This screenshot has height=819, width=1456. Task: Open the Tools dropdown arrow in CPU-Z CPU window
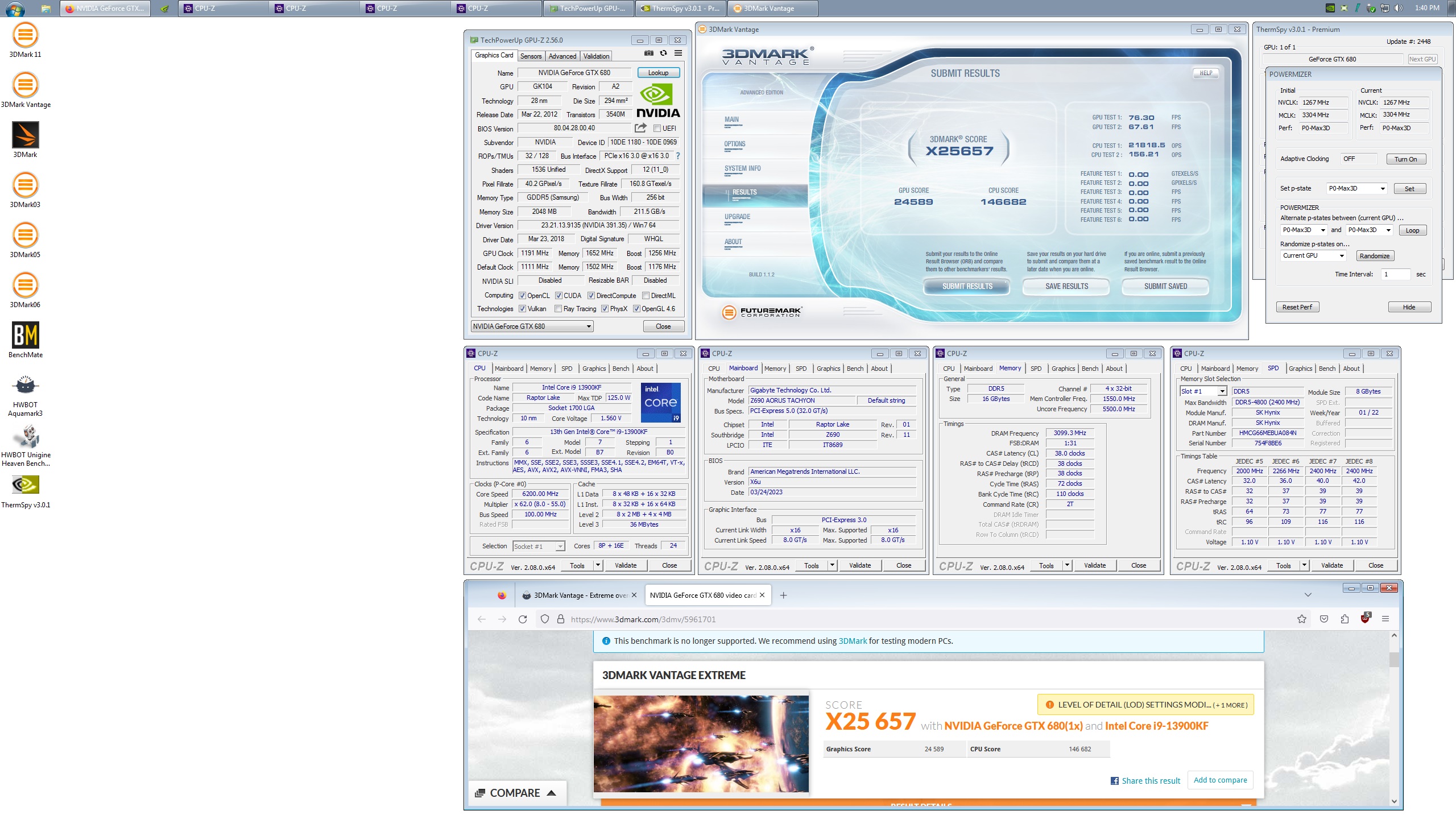tap(598, 565)
